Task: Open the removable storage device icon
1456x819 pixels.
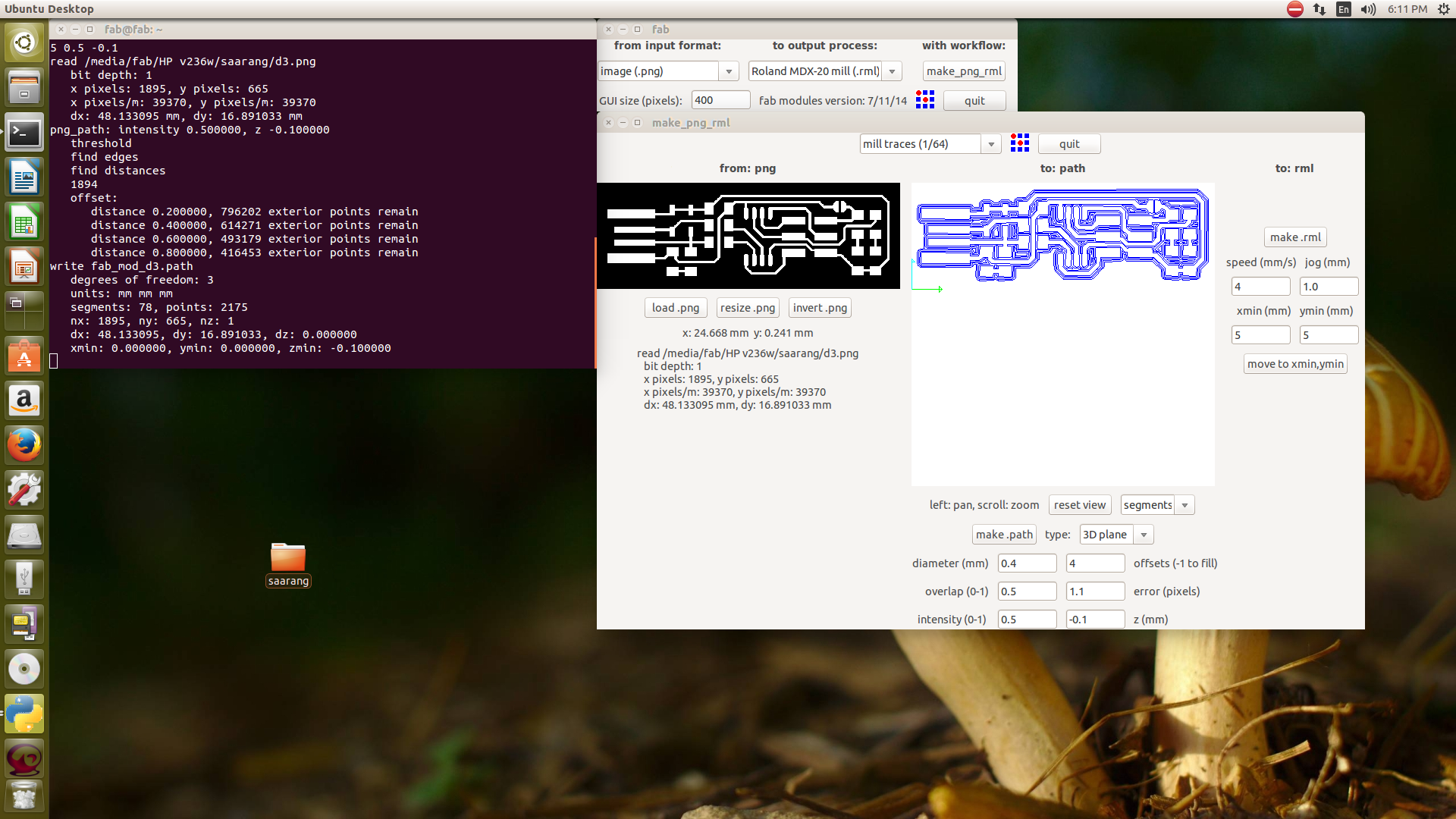Action: point(24,624)
